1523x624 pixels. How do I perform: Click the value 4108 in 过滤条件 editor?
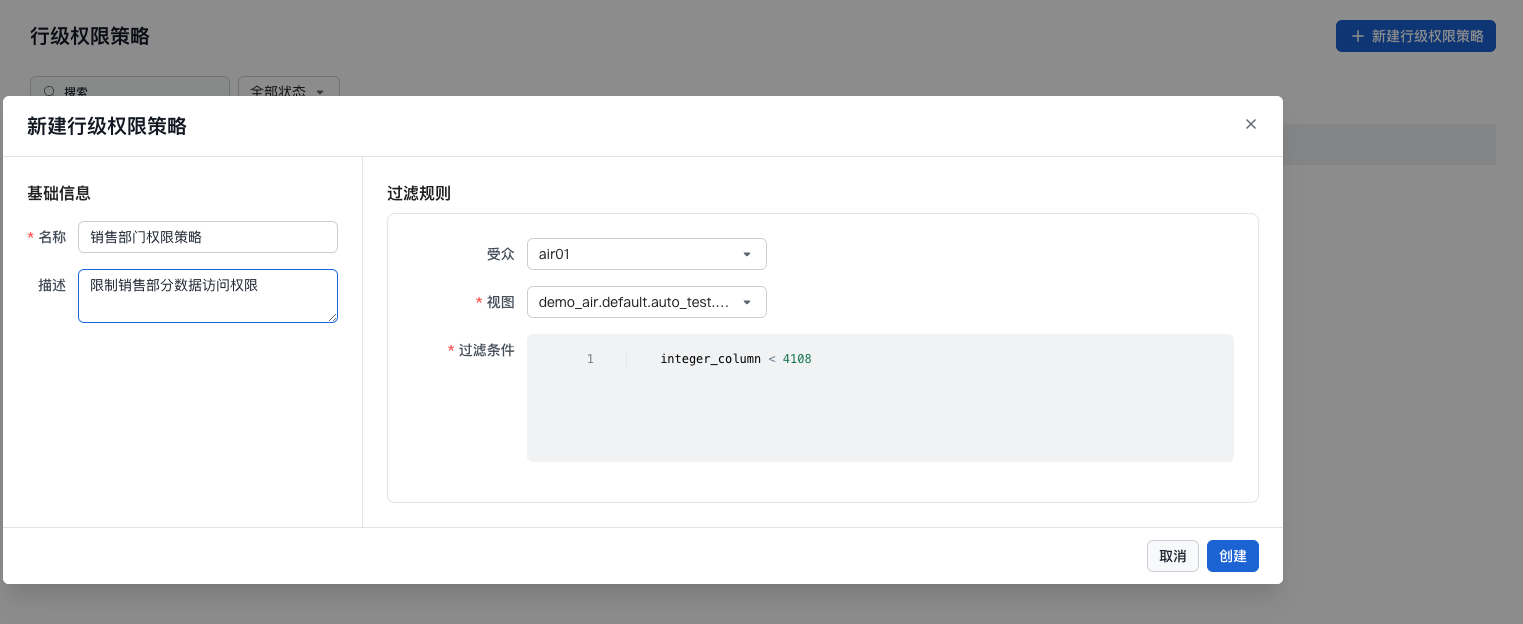[x=797, y=359]
